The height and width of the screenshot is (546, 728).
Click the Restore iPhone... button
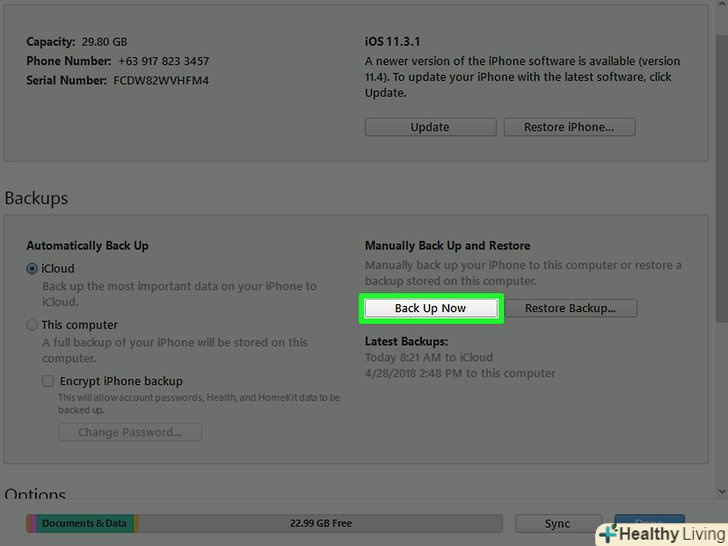(x=569, y=127)
